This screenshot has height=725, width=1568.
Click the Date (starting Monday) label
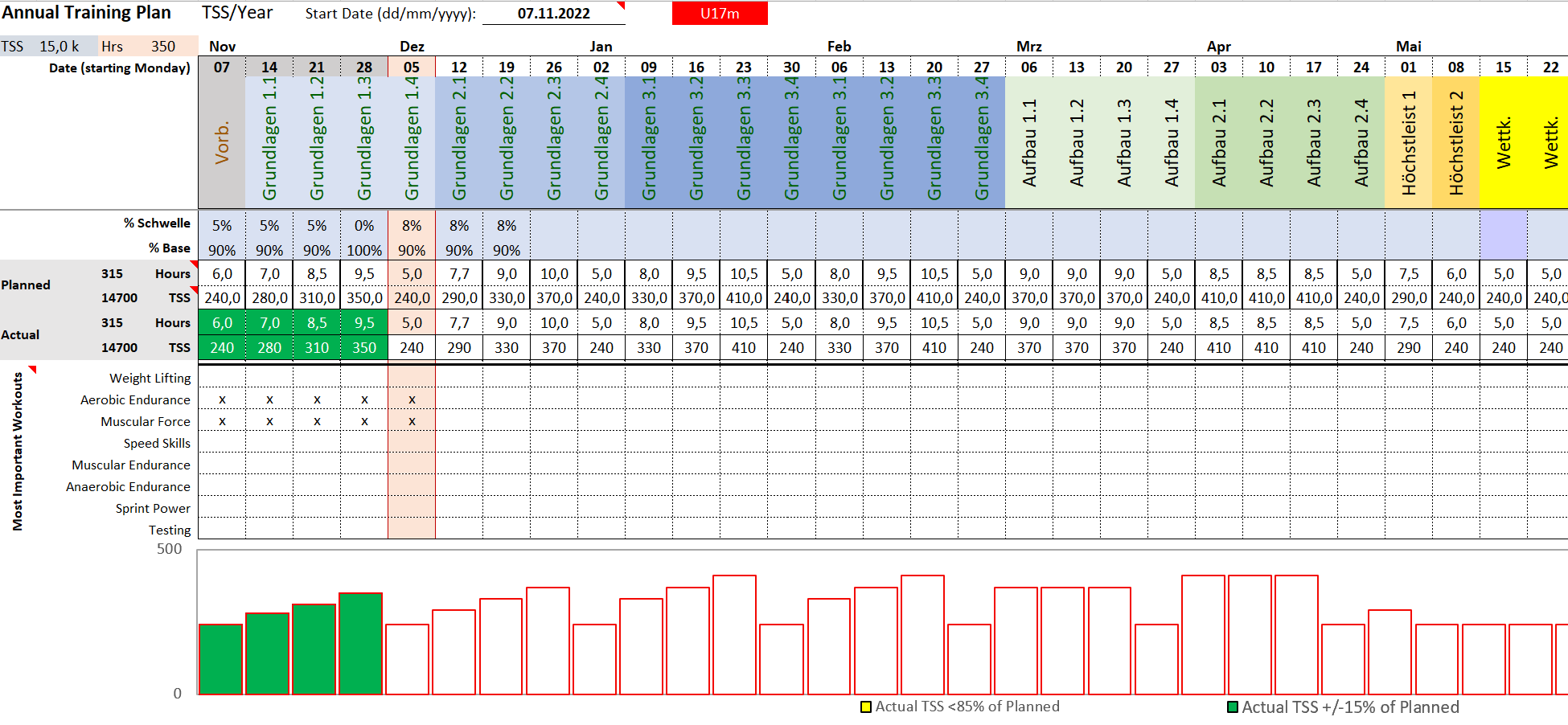coord(120,68)
